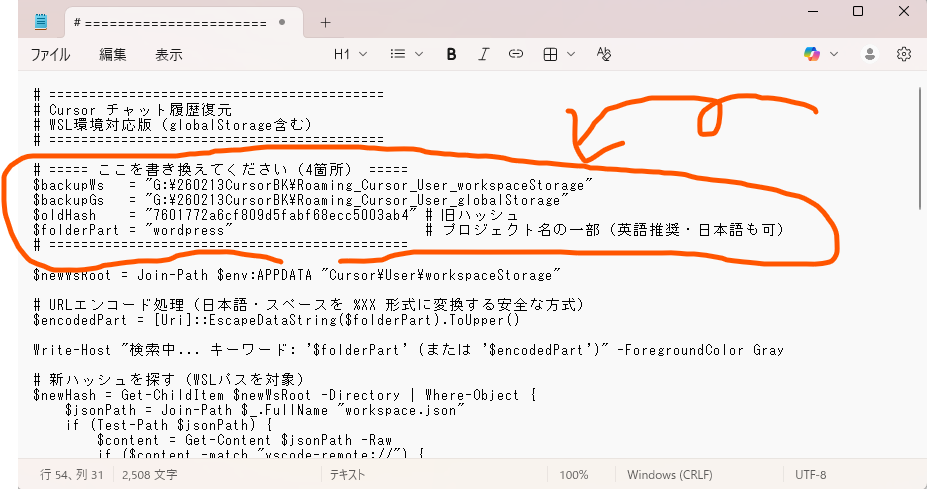The width and height of the screenshot is (927, 489).
Task: Click the bulleted list icon
Action: (398, 54)
